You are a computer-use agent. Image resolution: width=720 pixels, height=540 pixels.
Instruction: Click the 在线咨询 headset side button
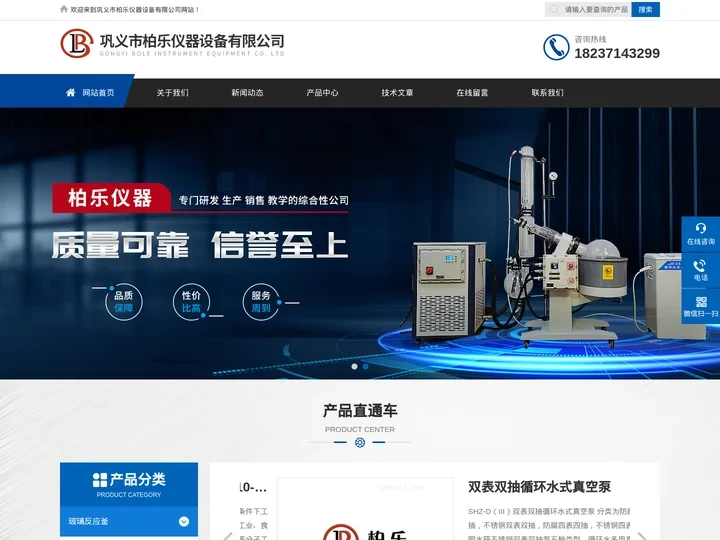tap(701, 234)
